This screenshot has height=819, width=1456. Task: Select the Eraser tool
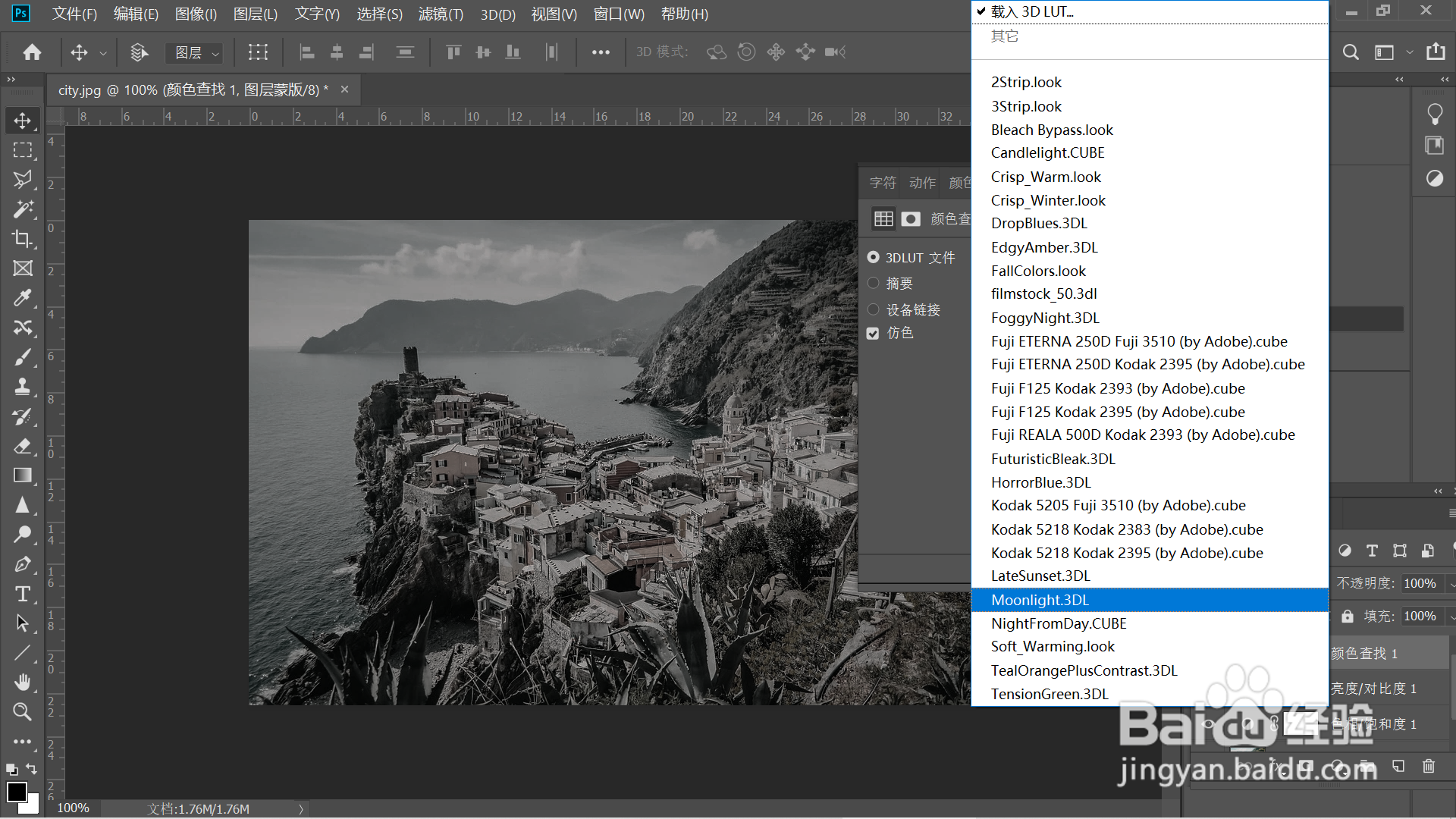pos(22,445)
